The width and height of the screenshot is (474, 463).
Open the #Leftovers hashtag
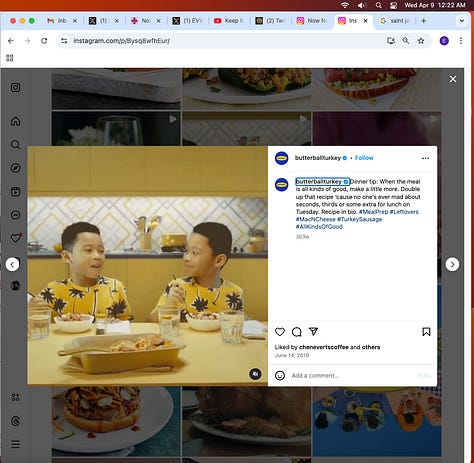[x=404, y=212]
